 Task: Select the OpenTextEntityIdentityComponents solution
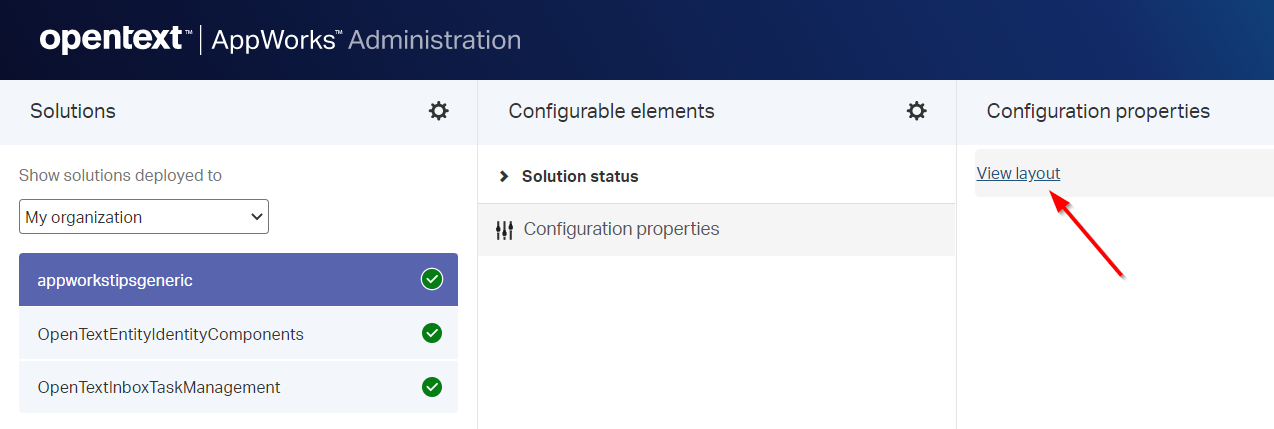tap(170, 334)
